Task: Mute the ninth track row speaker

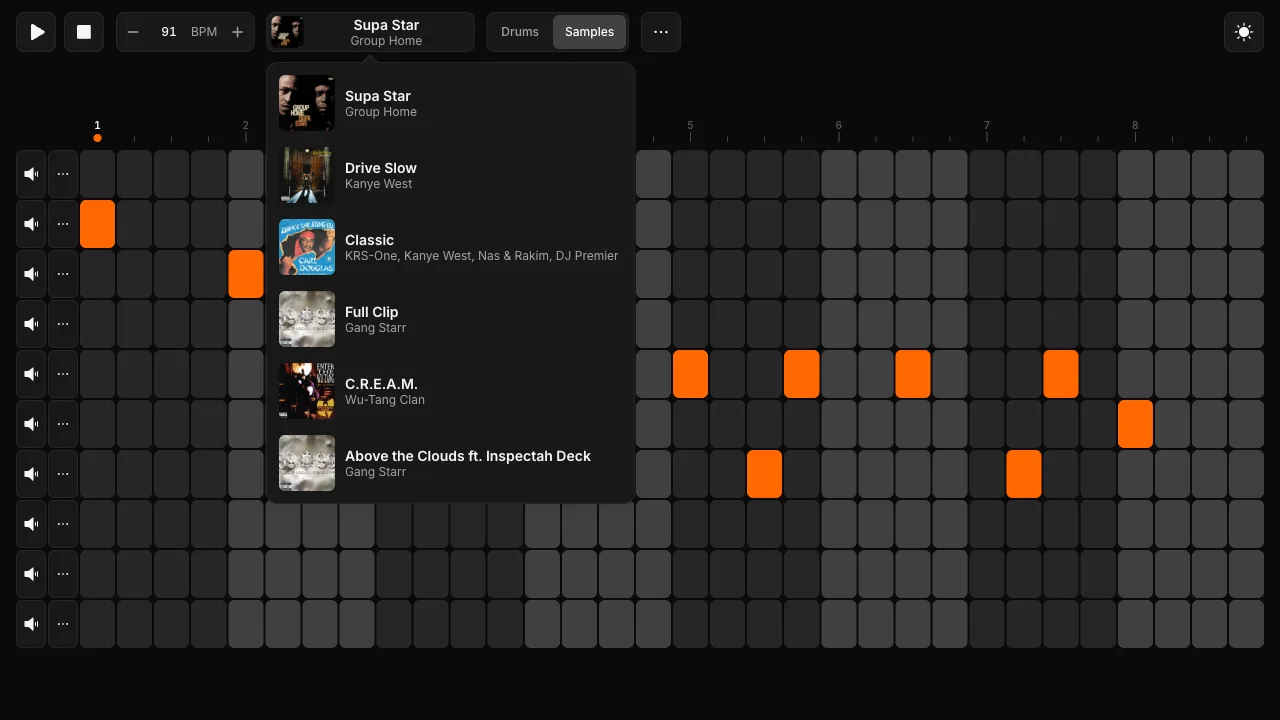Action: tap(31, 574)
